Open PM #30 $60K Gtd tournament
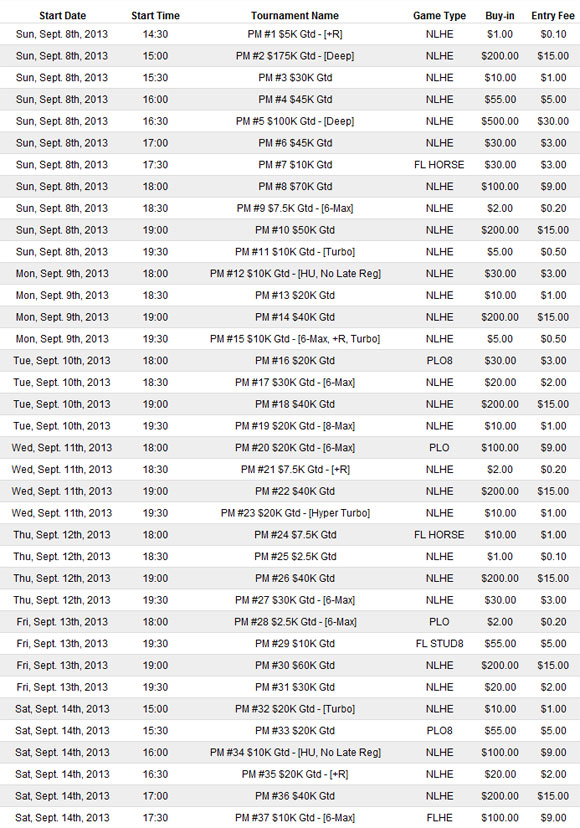 pos(295,665)
